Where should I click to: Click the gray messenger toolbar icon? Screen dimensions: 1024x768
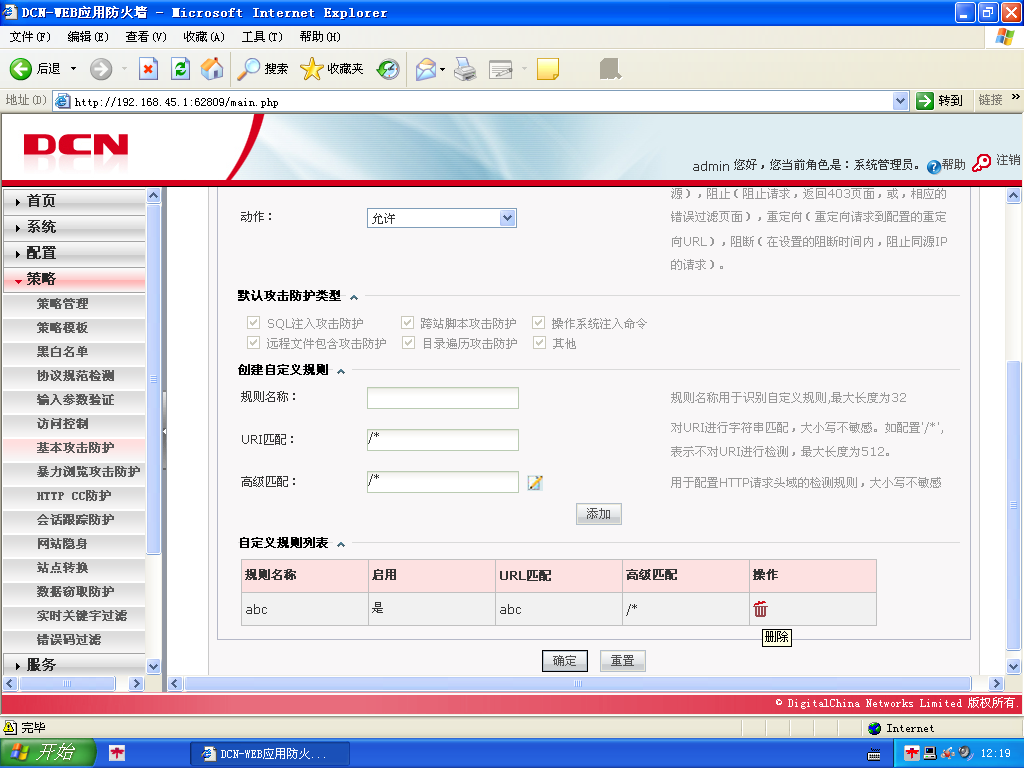609,69
